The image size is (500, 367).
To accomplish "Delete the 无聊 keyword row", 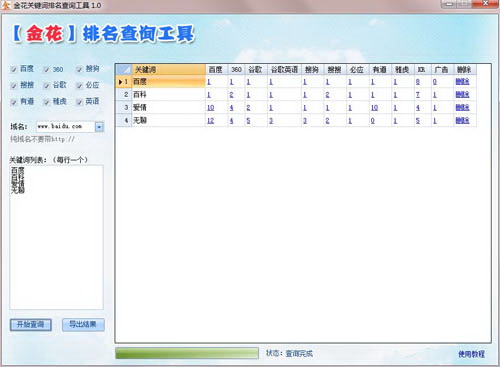I will coord(462,120).
